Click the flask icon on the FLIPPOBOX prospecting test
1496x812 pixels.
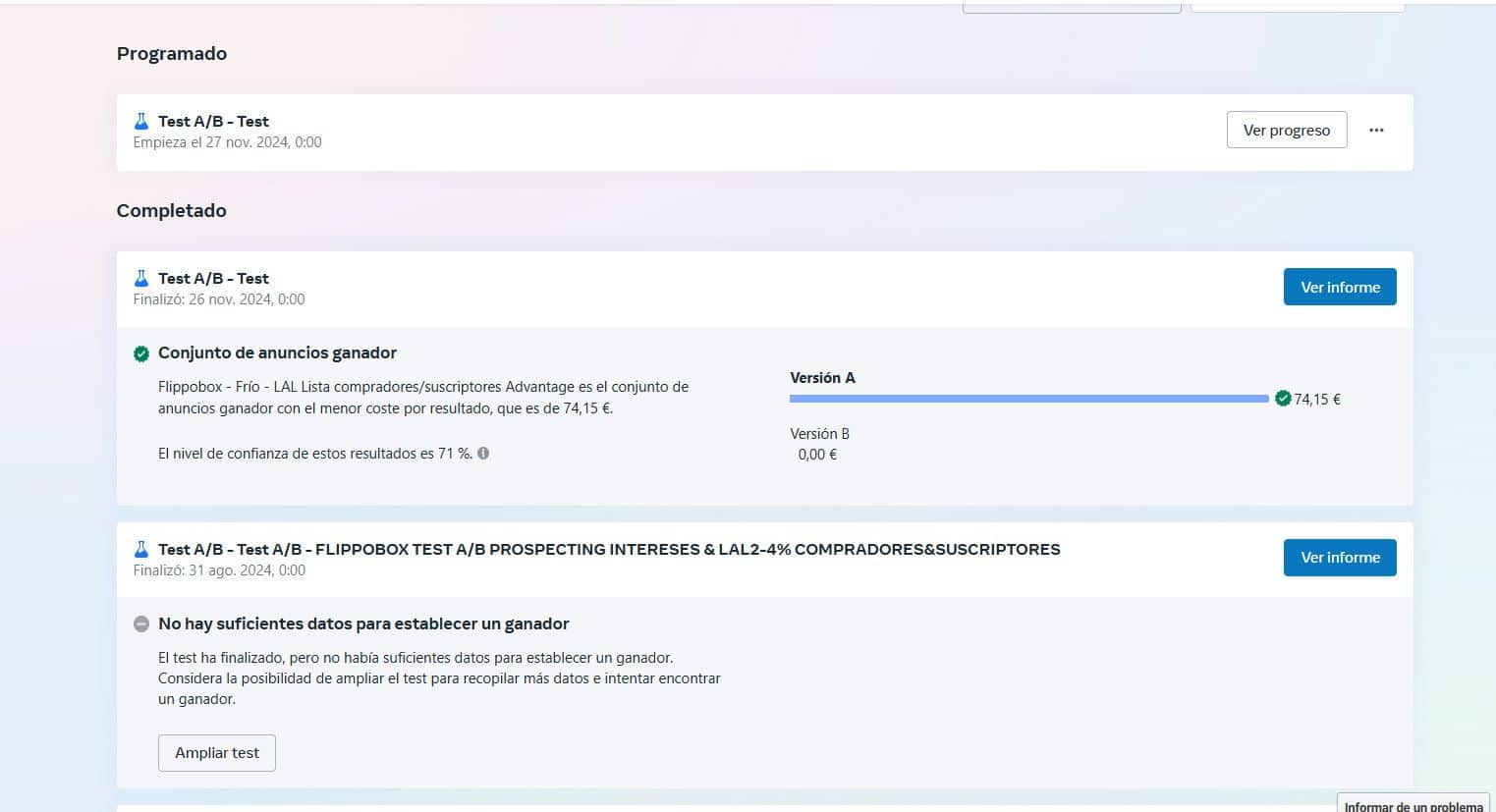point(141,549)
